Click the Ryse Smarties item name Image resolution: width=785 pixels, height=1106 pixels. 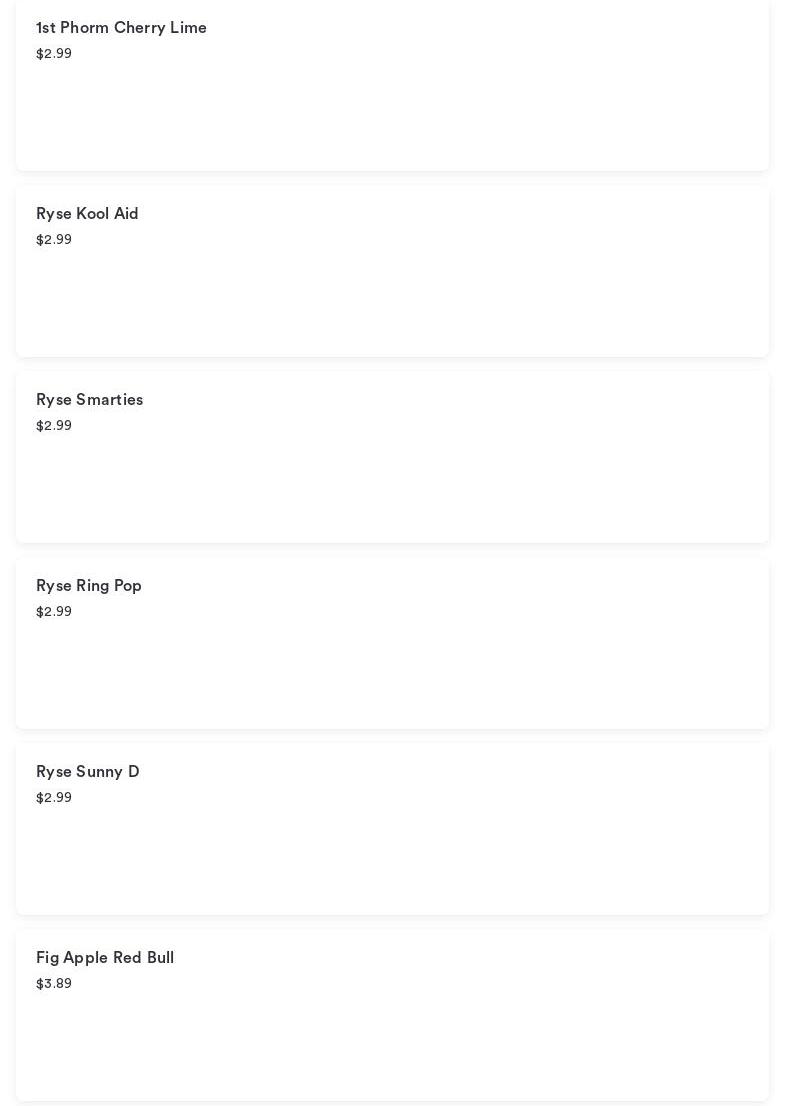(89, 400)
